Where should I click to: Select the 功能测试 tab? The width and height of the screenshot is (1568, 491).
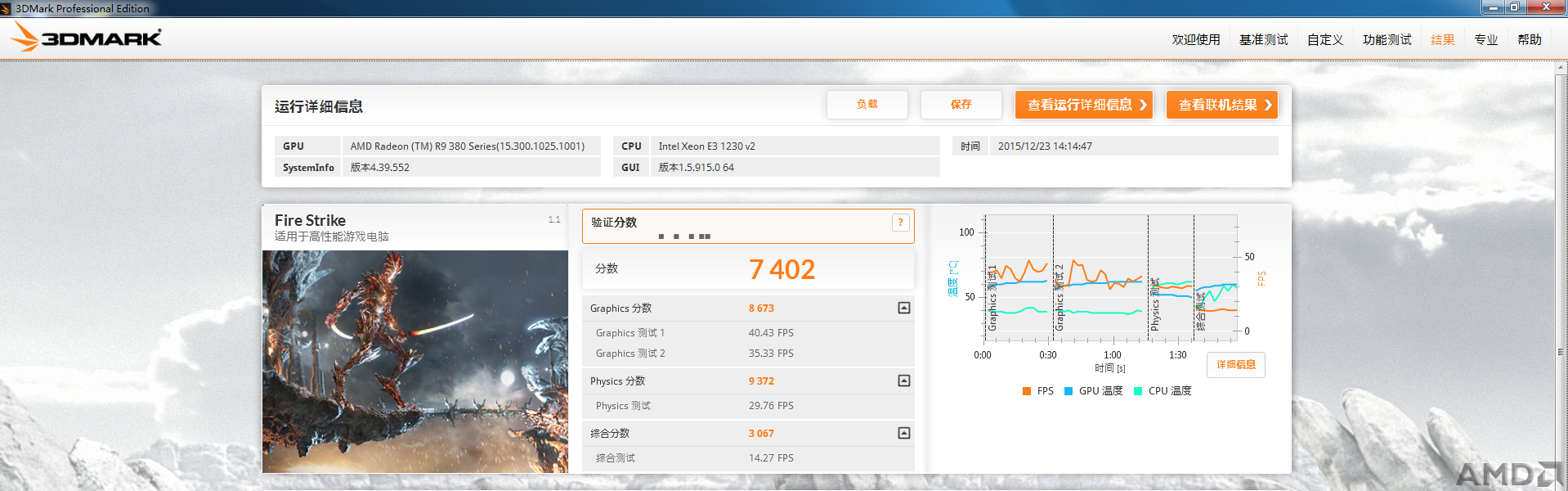[x=1387, y=39]
